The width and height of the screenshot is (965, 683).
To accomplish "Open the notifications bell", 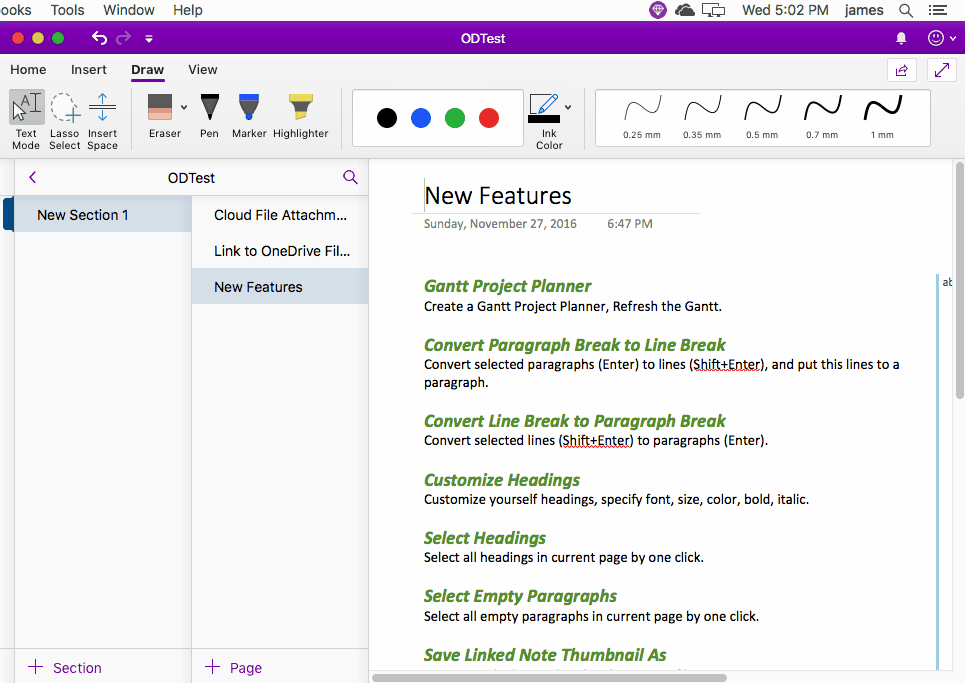I will tap(901, 38).
